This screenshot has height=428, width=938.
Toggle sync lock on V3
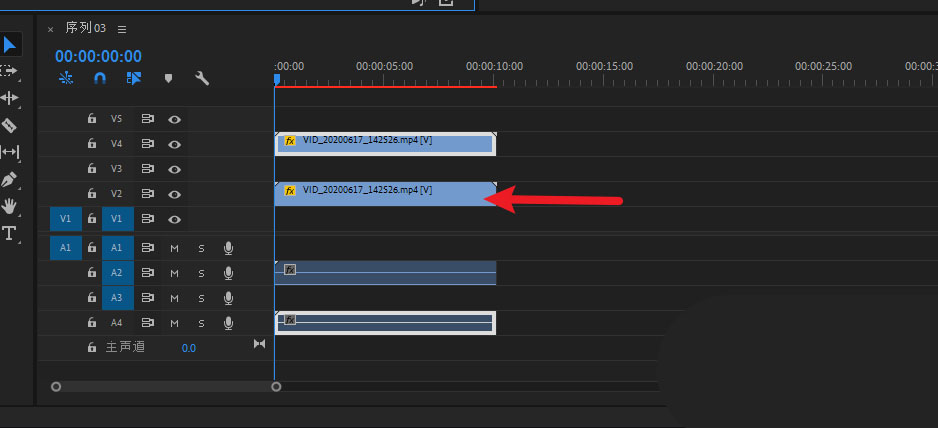pos(148,169)
